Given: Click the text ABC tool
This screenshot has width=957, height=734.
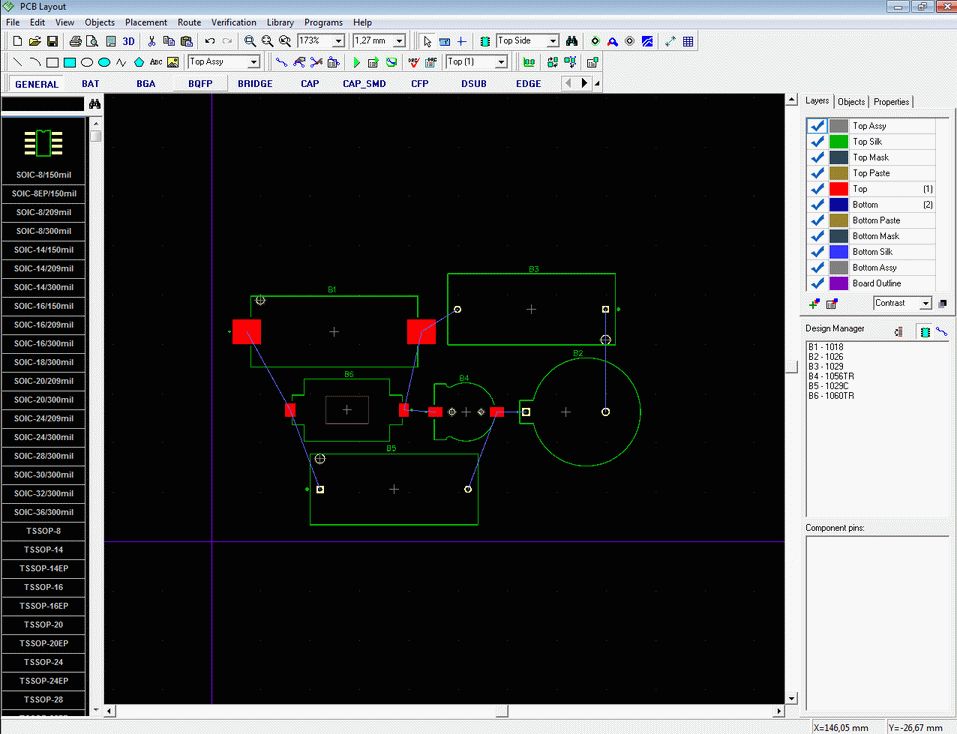Looking at the screenshot, I should 156,62.
